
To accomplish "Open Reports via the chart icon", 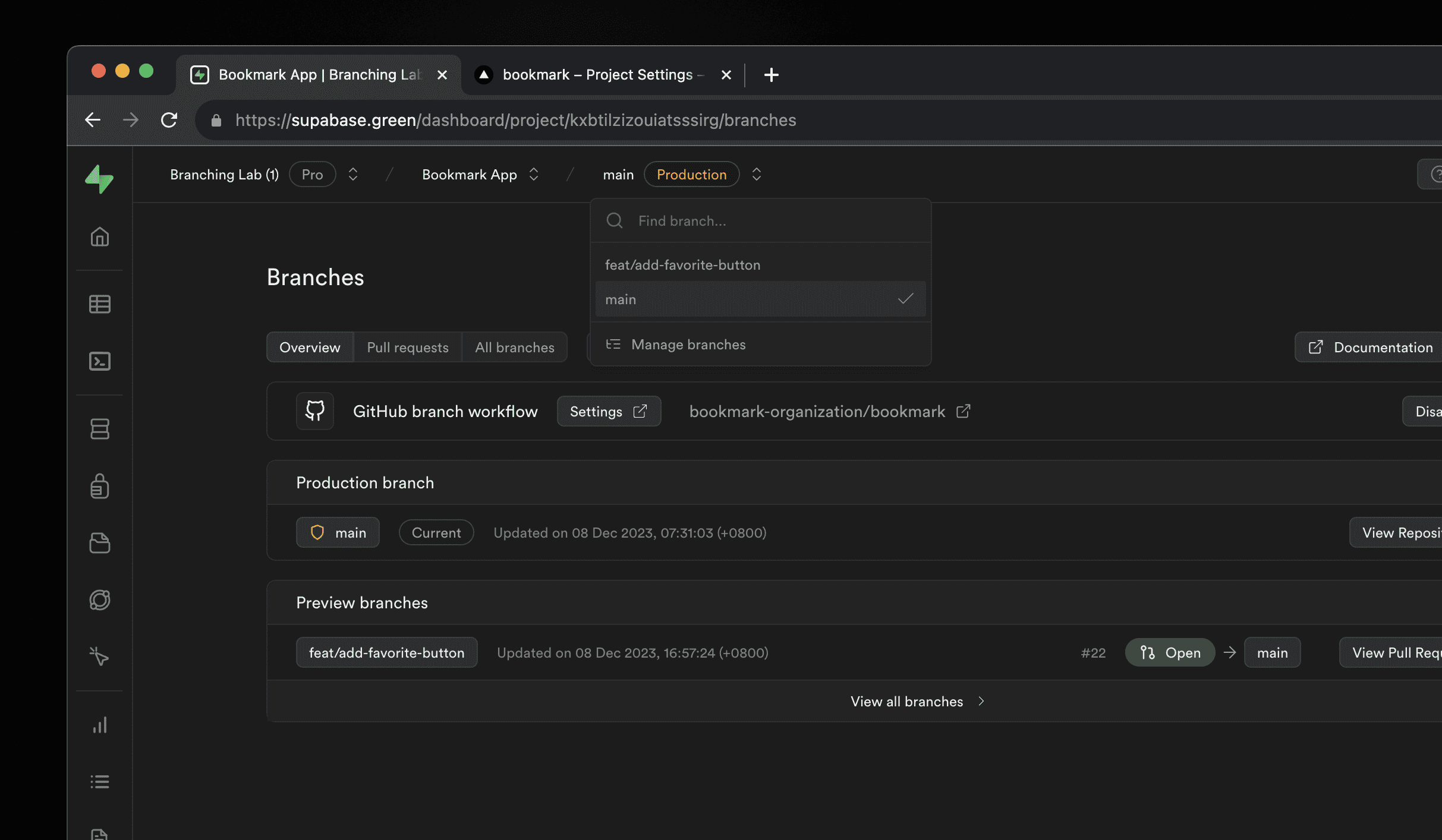I will click(100, 724).
